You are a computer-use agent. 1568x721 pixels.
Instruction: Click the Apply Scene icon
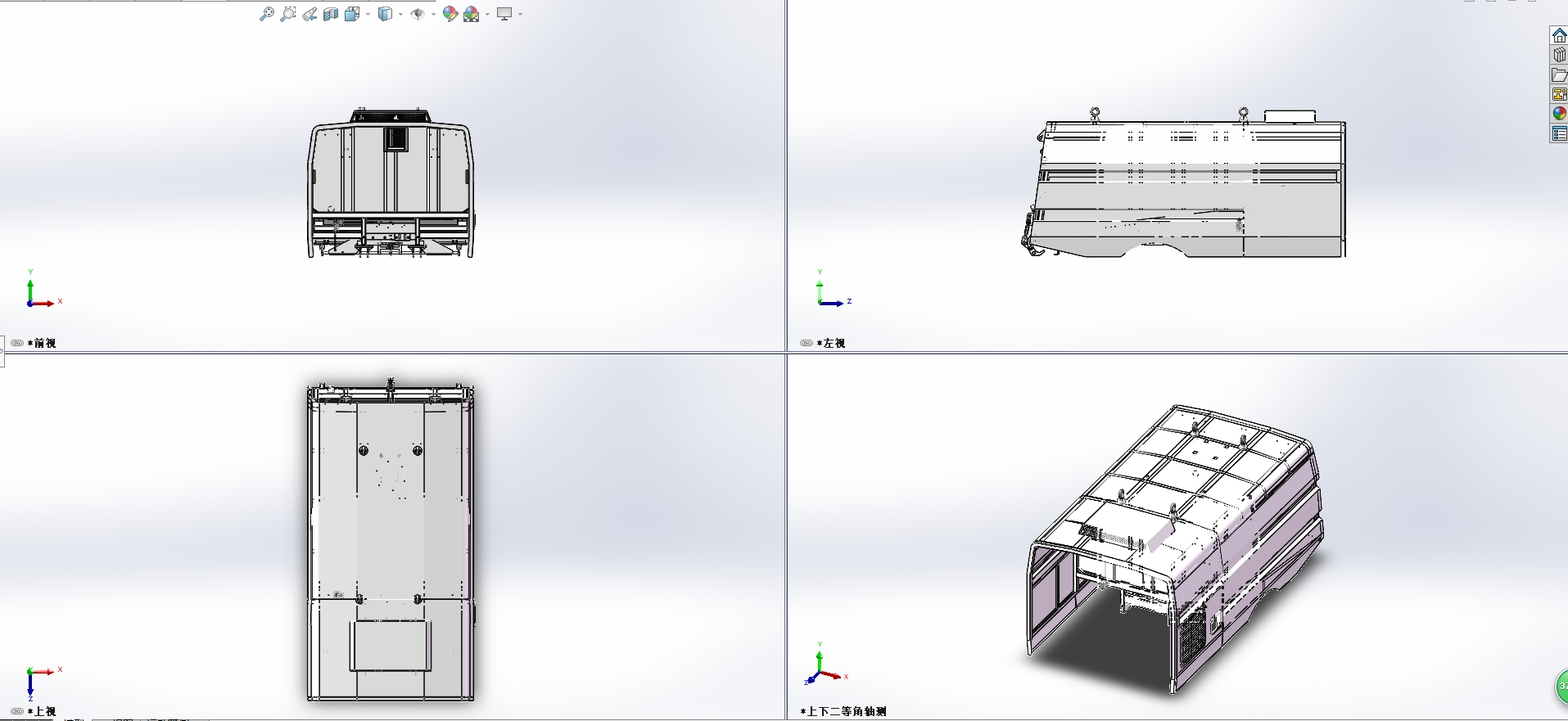click(x=472, y=14)
